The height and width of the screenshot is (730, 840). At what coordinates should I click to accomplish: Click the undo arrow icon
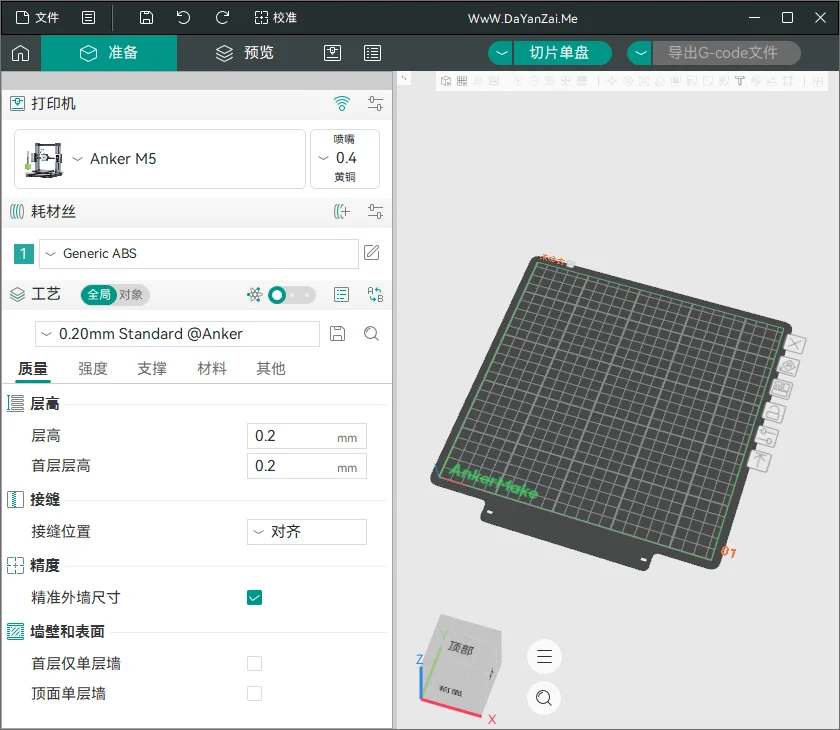pos(183,18)
